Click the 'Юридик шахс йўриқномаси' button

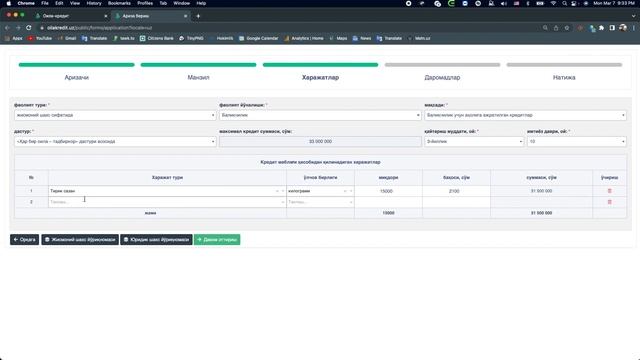(x=156, y=240)
